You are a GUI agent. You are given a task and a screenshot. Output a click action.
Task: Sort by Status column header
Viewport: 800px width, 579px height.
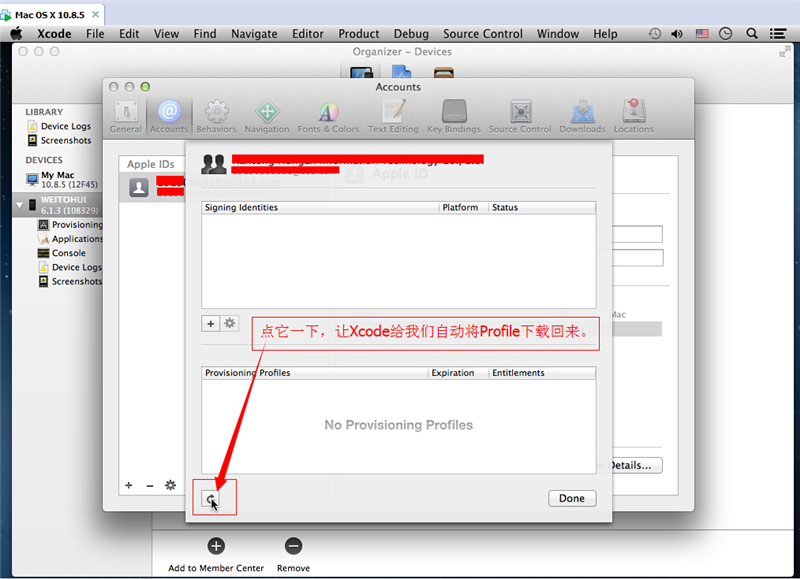[x=542, y=208]
